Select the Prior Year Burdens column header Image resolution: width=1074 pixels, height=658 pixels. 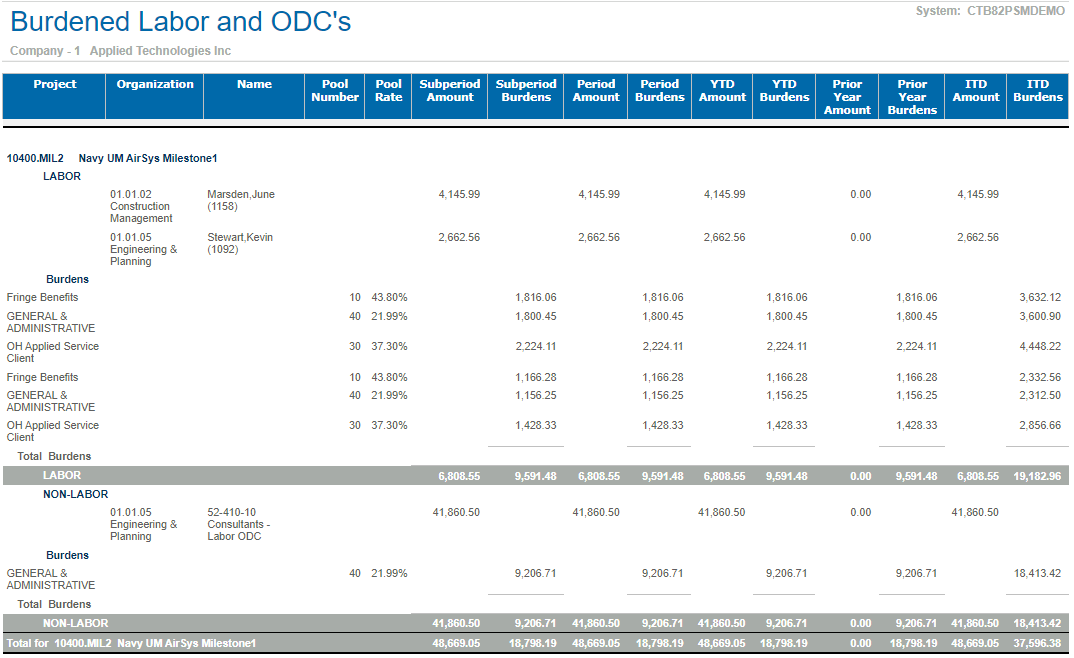[x=912, y=97]
